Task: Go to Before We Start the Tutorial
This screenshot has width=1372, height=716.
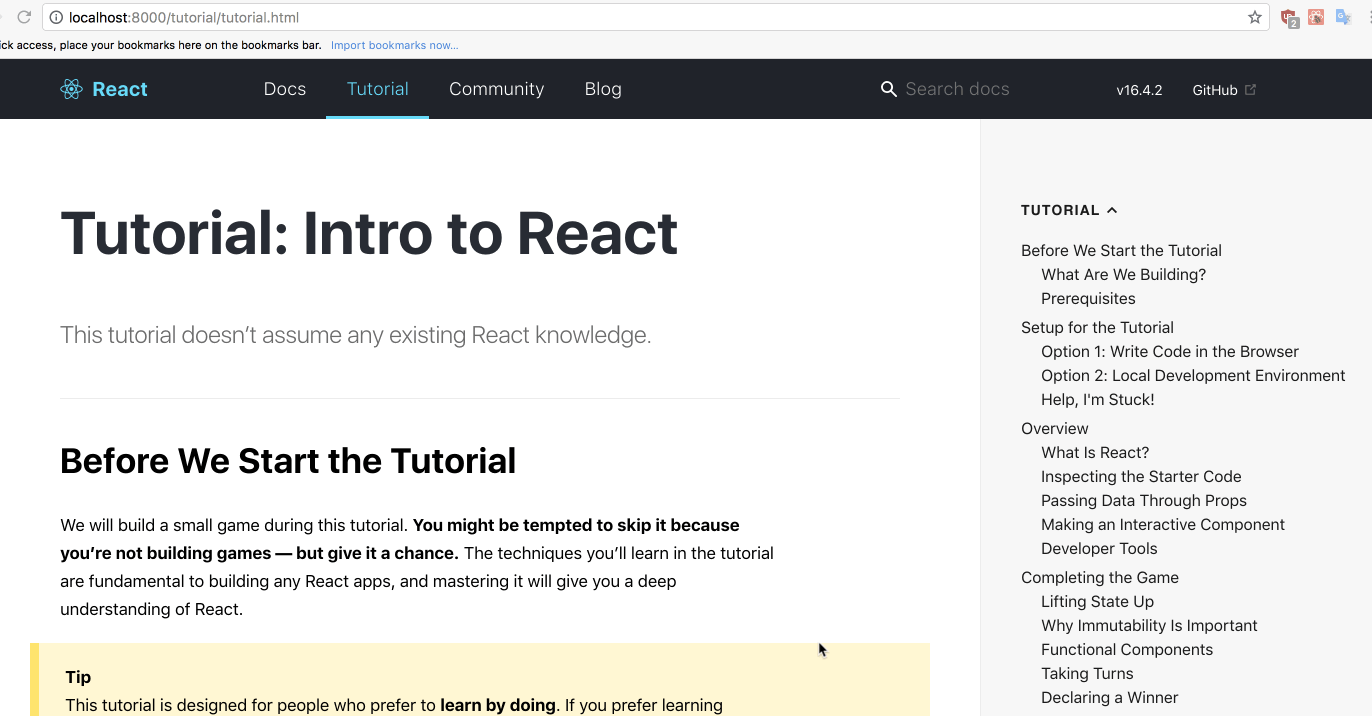Action: click(x=1121, y=250)
